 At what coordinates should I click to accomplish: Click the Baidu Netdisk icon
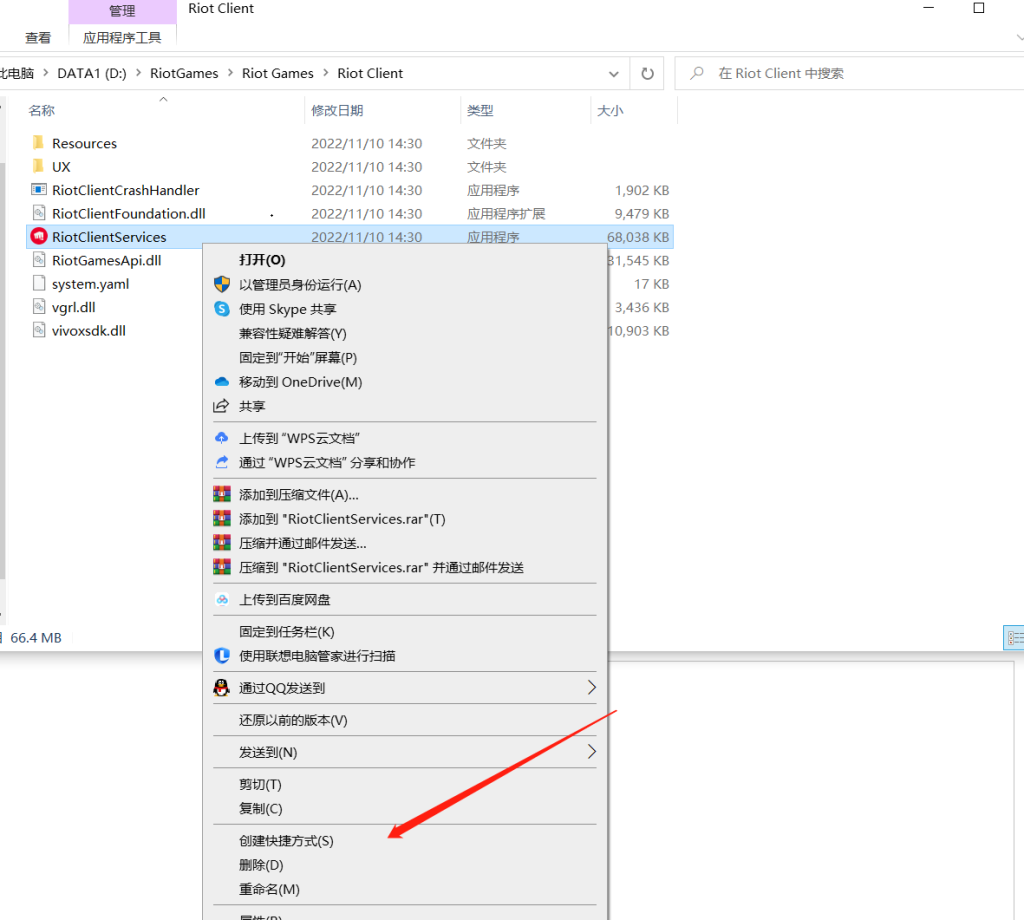[x=222, y=599]
